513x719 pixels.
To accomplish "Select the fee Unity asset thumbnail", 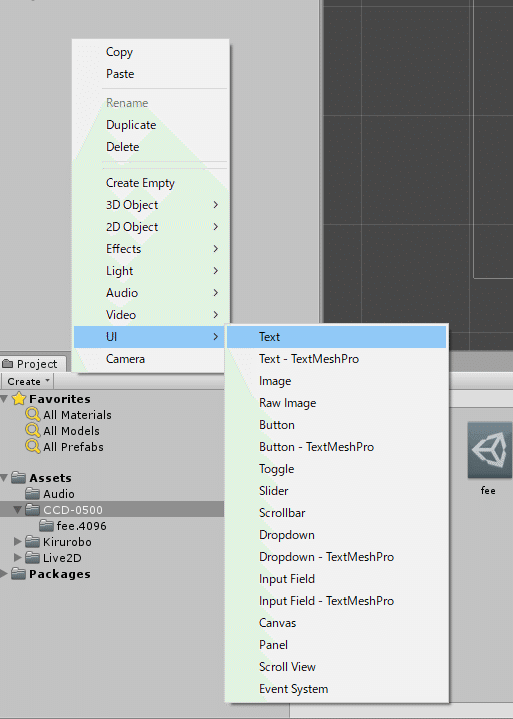I will pyautogui.click(x=489, y=450).
